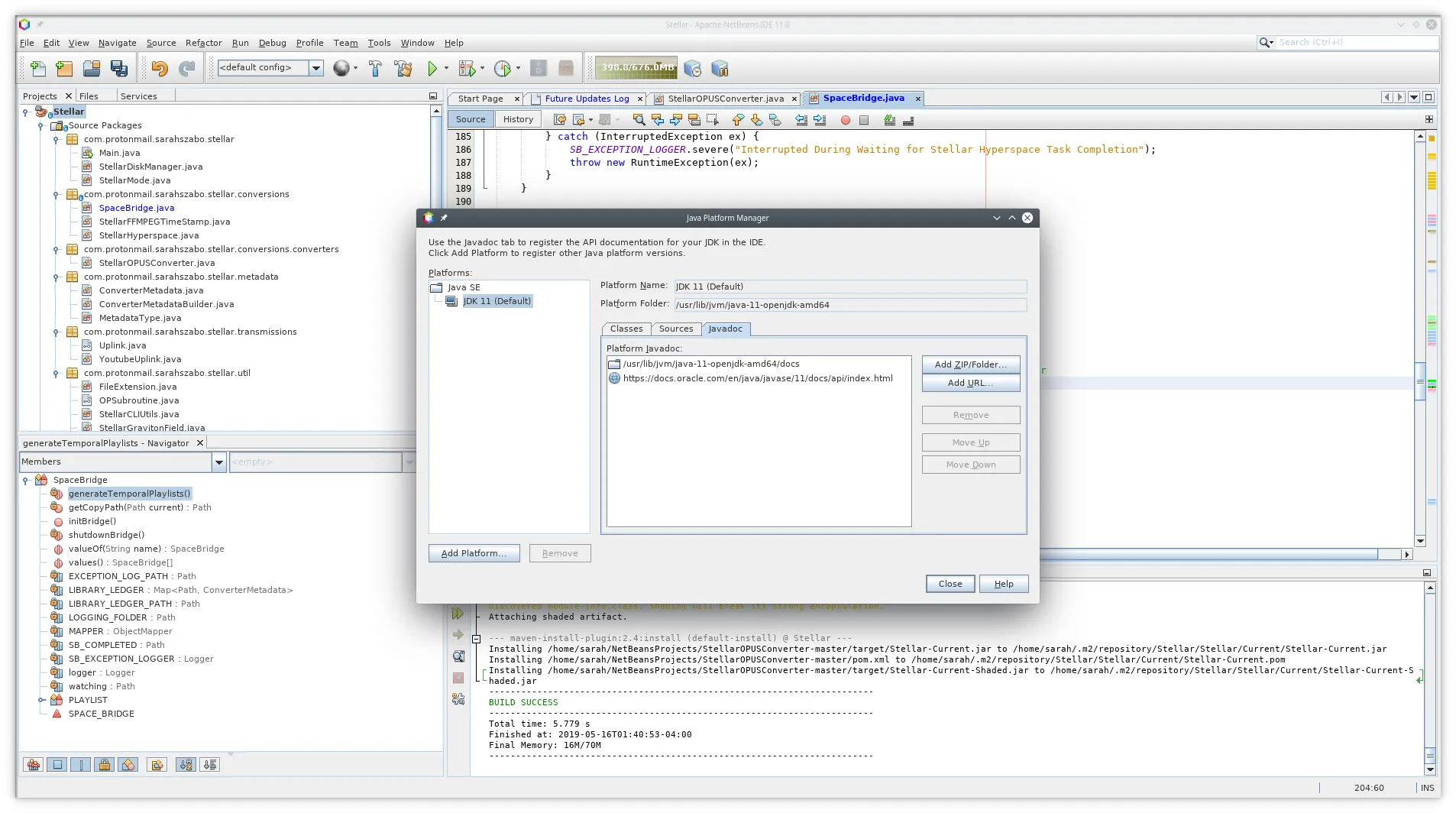Click the Add Platform button
The height and width of the screenshot is (813, 1456).
point(474,553)
